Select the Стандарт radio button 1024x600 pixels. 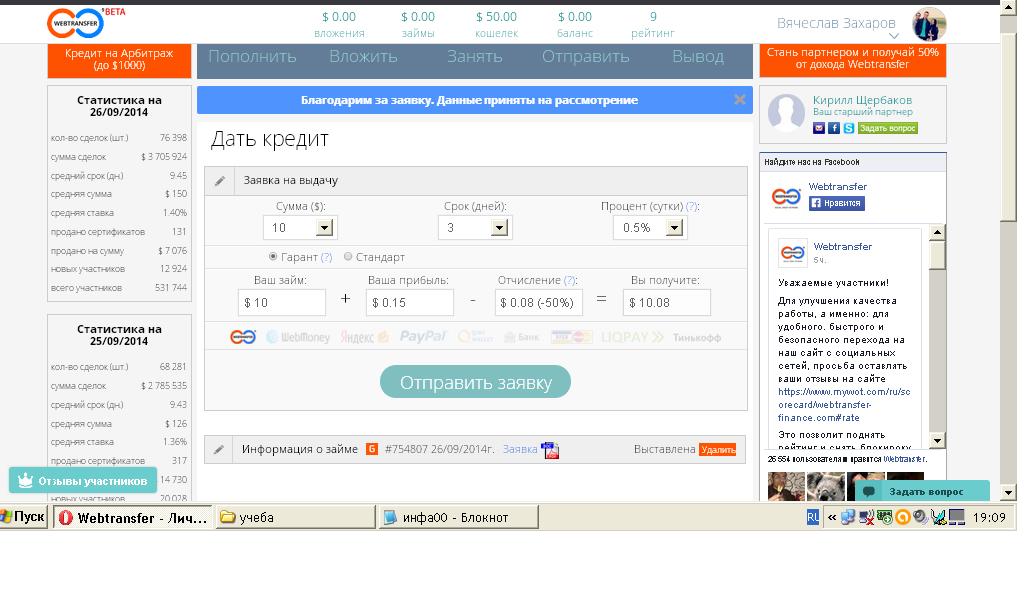tap(348, 257)
